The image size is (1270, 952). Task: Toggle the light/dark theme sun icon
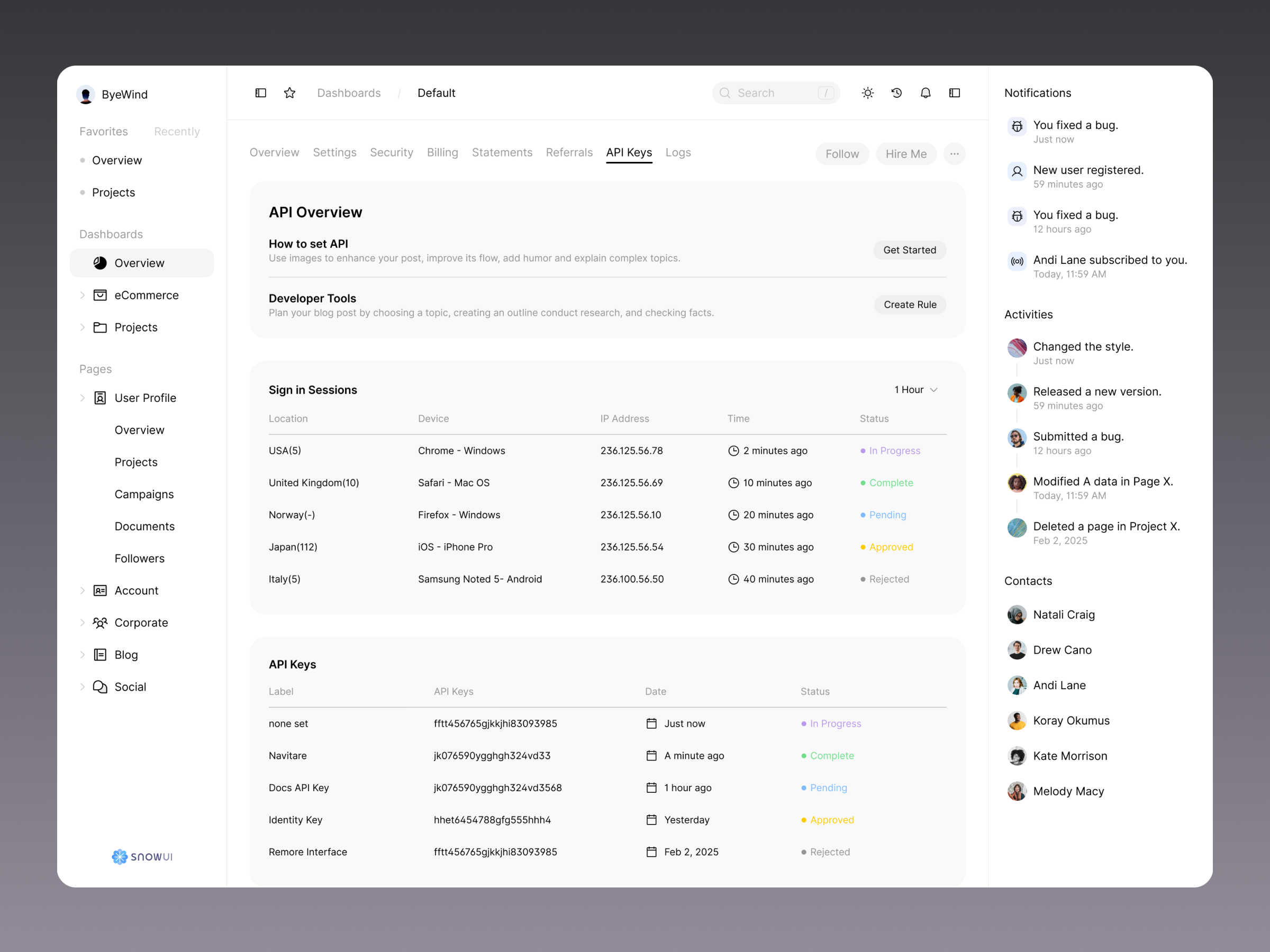pos(867,93)
